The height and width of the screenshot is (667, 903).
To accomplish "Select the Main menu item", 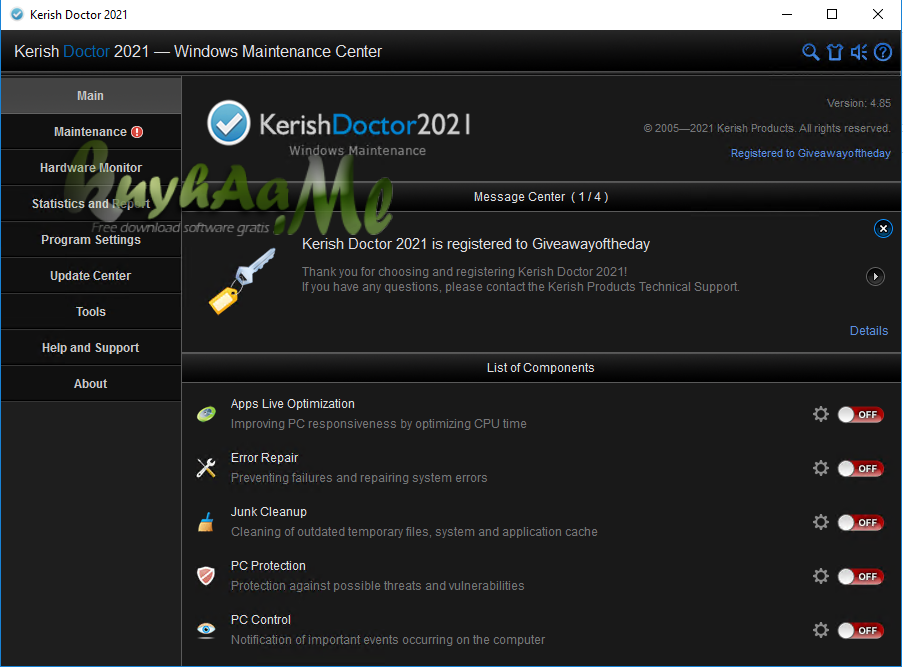I will pos(91,96).
